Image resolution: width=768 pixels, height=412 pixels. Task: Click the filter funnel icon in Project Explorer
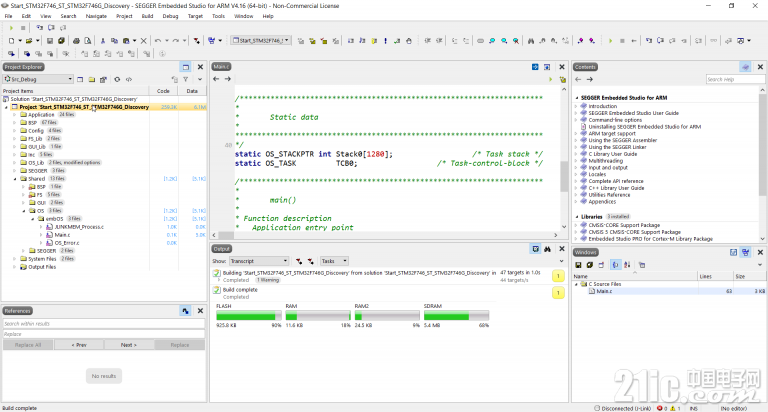(x=186, y=79)
